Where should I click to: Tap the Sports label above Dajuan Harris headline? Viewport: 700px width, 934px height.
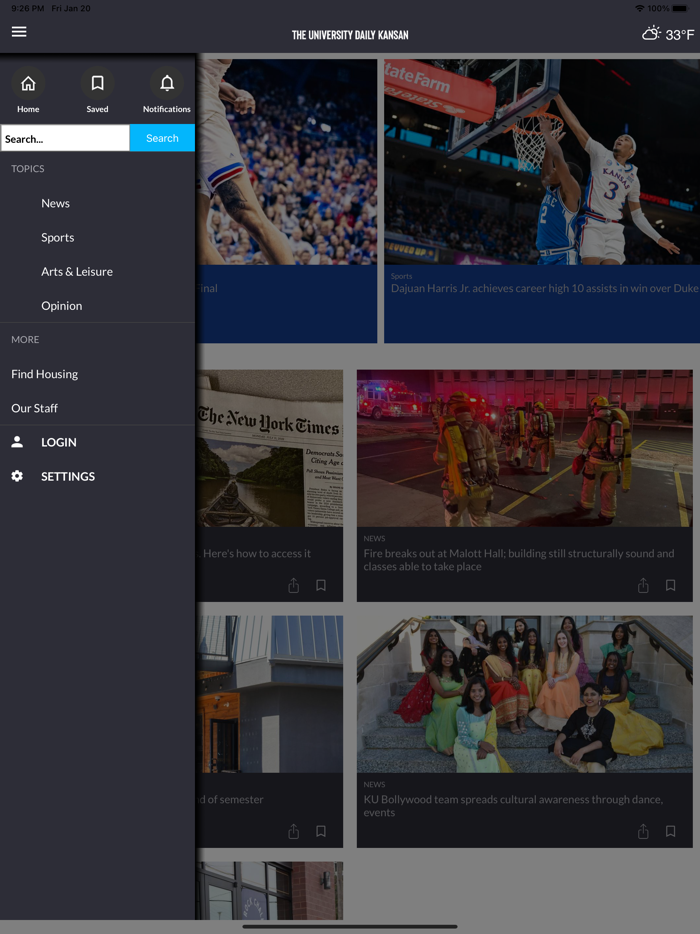pos(402,276)
